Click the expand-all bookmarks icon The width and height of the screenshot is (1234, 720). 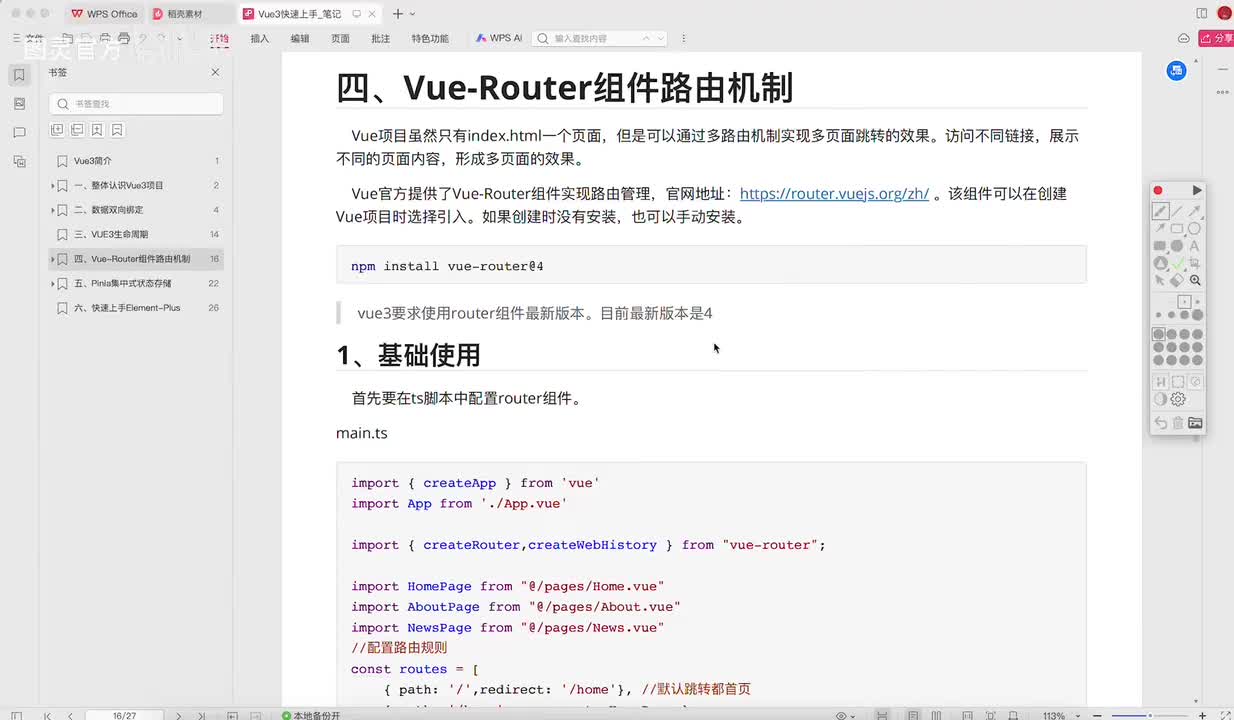pyautogui.click(x=57, y=130)
